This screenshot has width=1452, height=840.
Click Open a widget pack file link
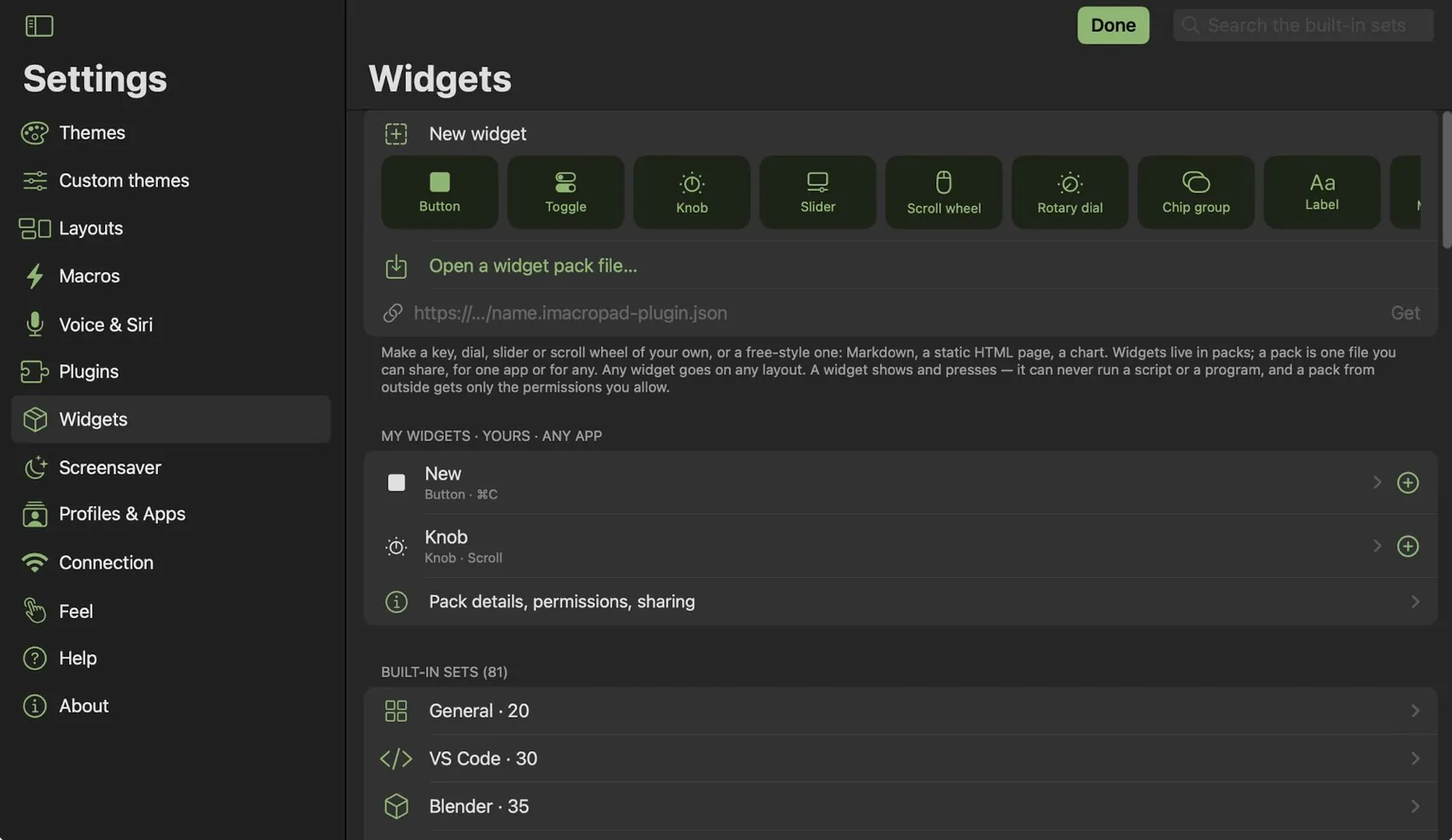pos(533,265)
